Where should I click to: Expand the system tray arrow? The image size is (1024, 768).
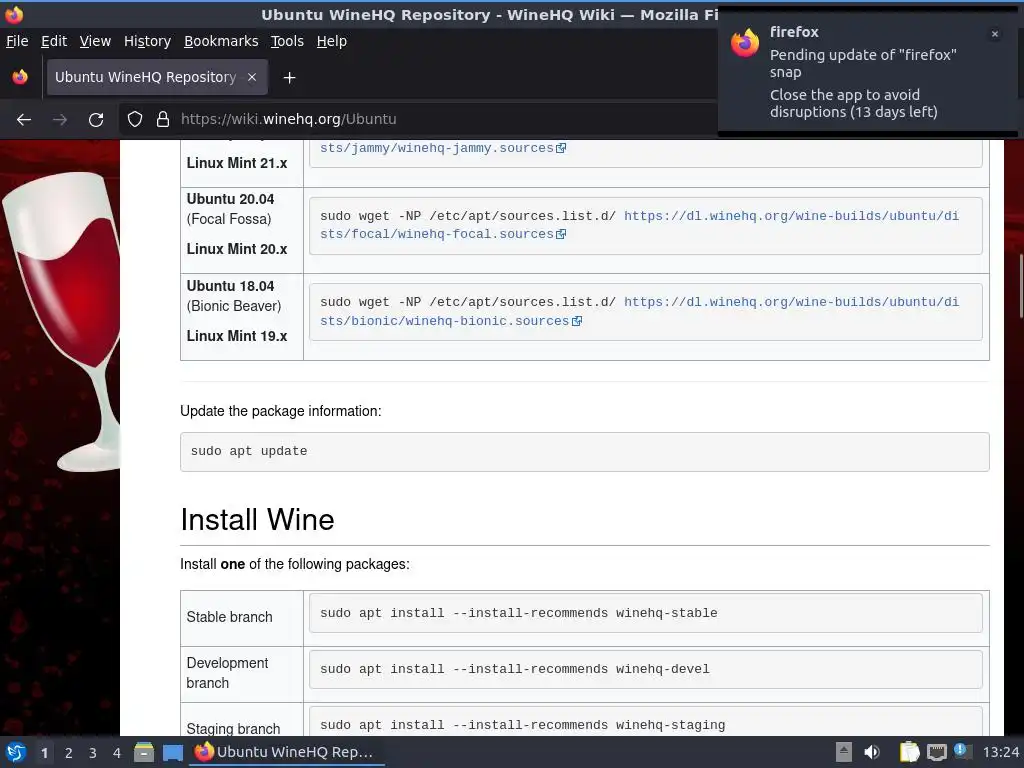(844, 752)
